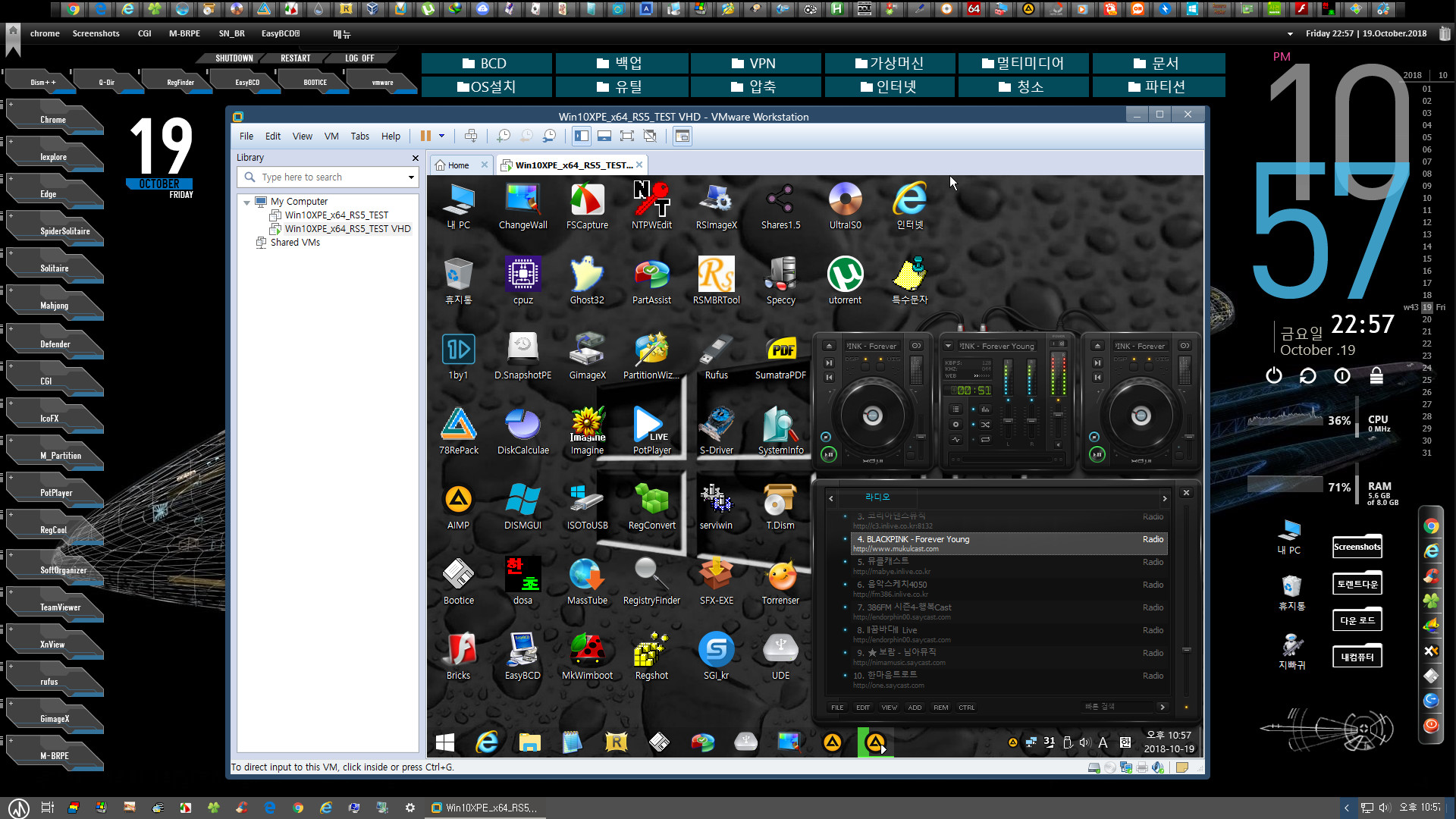The height and width of the screenshot is (819, 1456).
Task: Open the VMware Edit menu
Action: 273,136
